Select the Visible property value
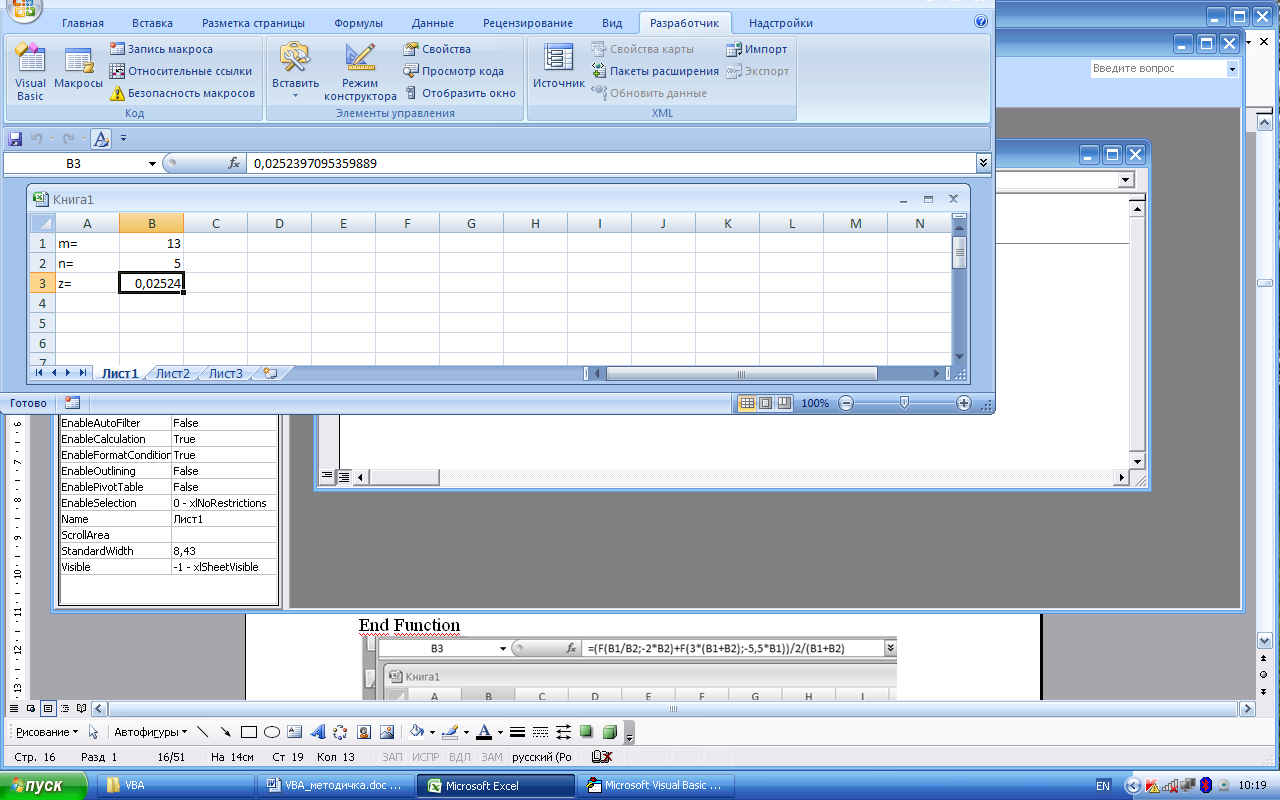Viewport: 1280px width, 800px height. (x=224, y=567)
